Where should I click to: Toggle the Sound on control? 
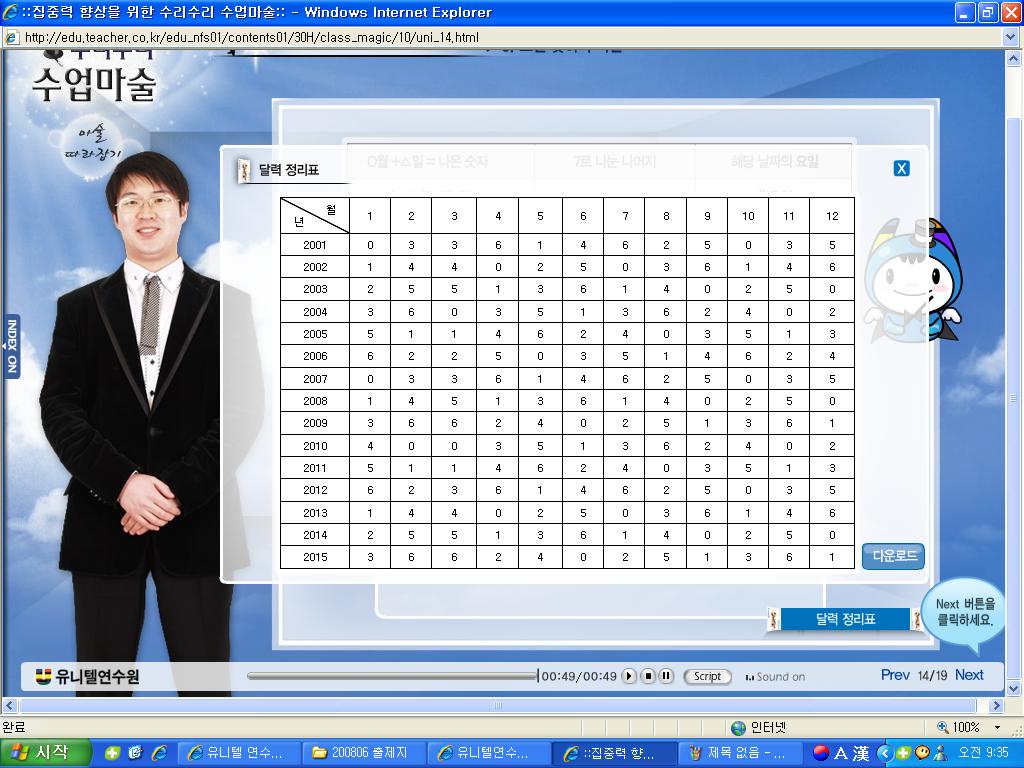pyautogui.click(x=775, y=677)
